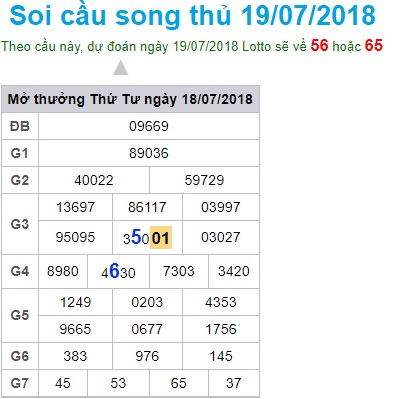
Task: Click the G7 number 65
Action: point(178,383)
